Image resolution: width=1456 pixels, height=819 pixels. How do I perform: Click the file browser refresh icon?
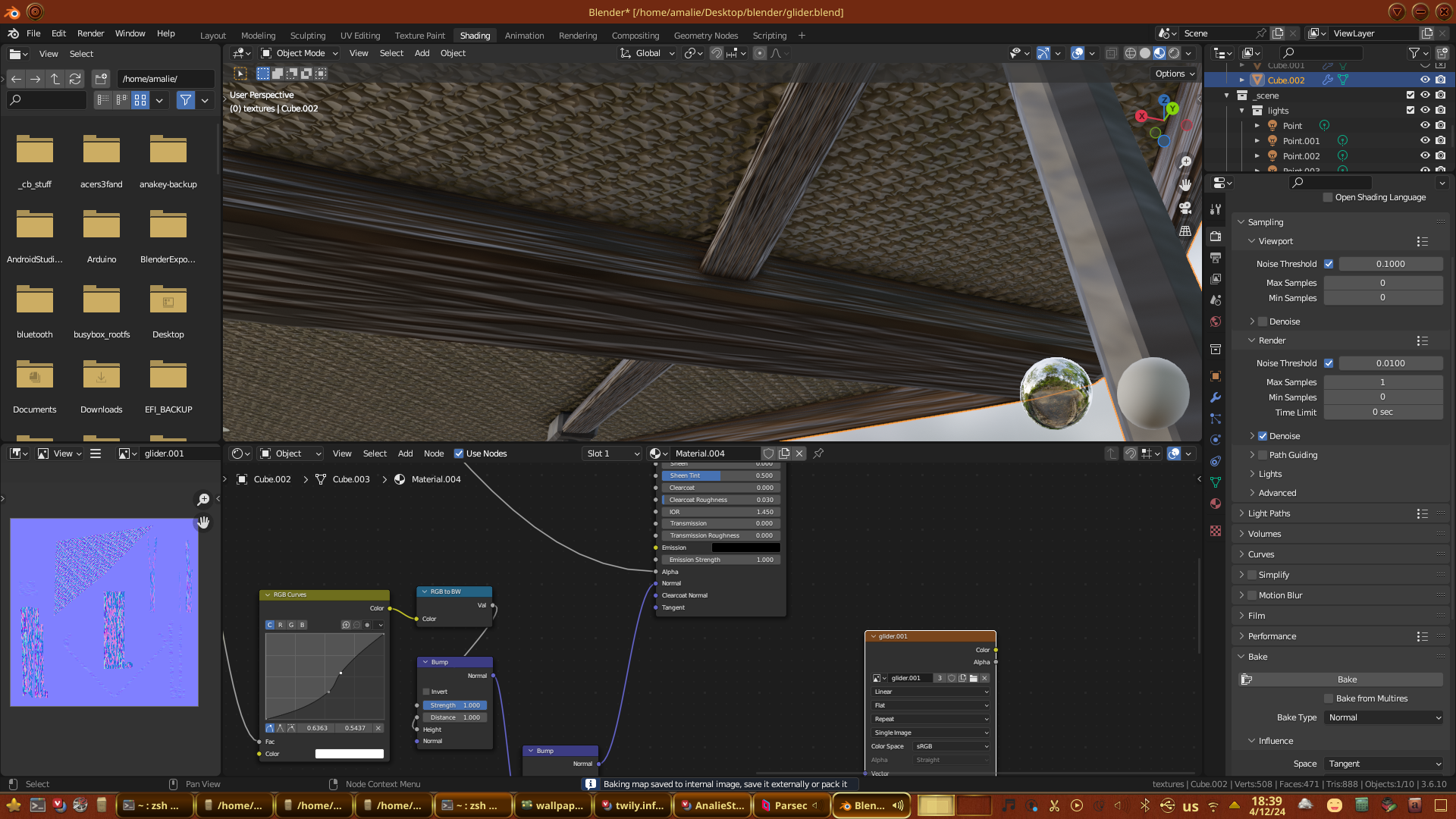coord(74,79)
